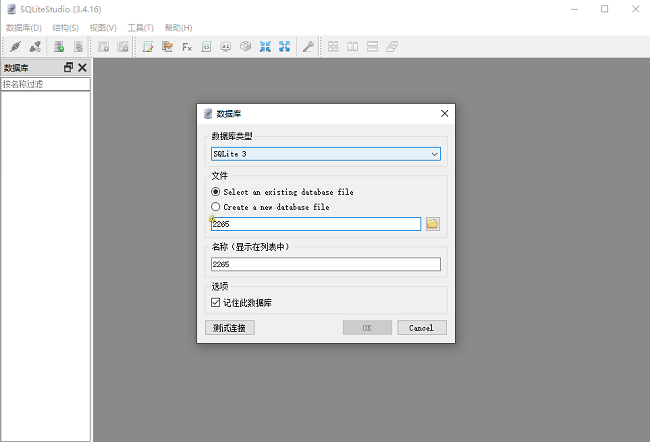Browse for database file with folder icon
Viewport: 650px width, 442px height.
point(432,224)
